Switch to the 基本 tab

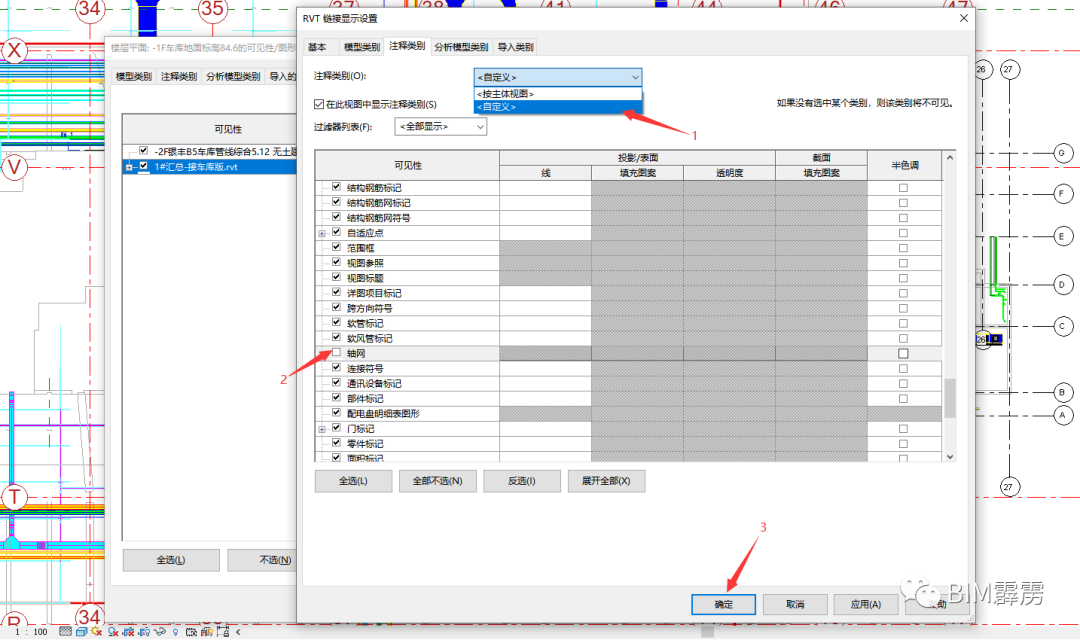317,47
